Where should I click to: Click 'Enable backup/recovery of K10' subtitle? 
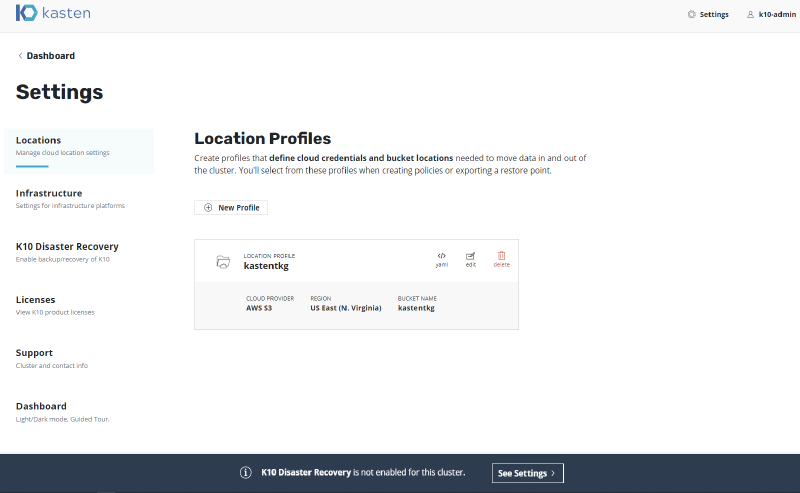click(x=63, y=259)
